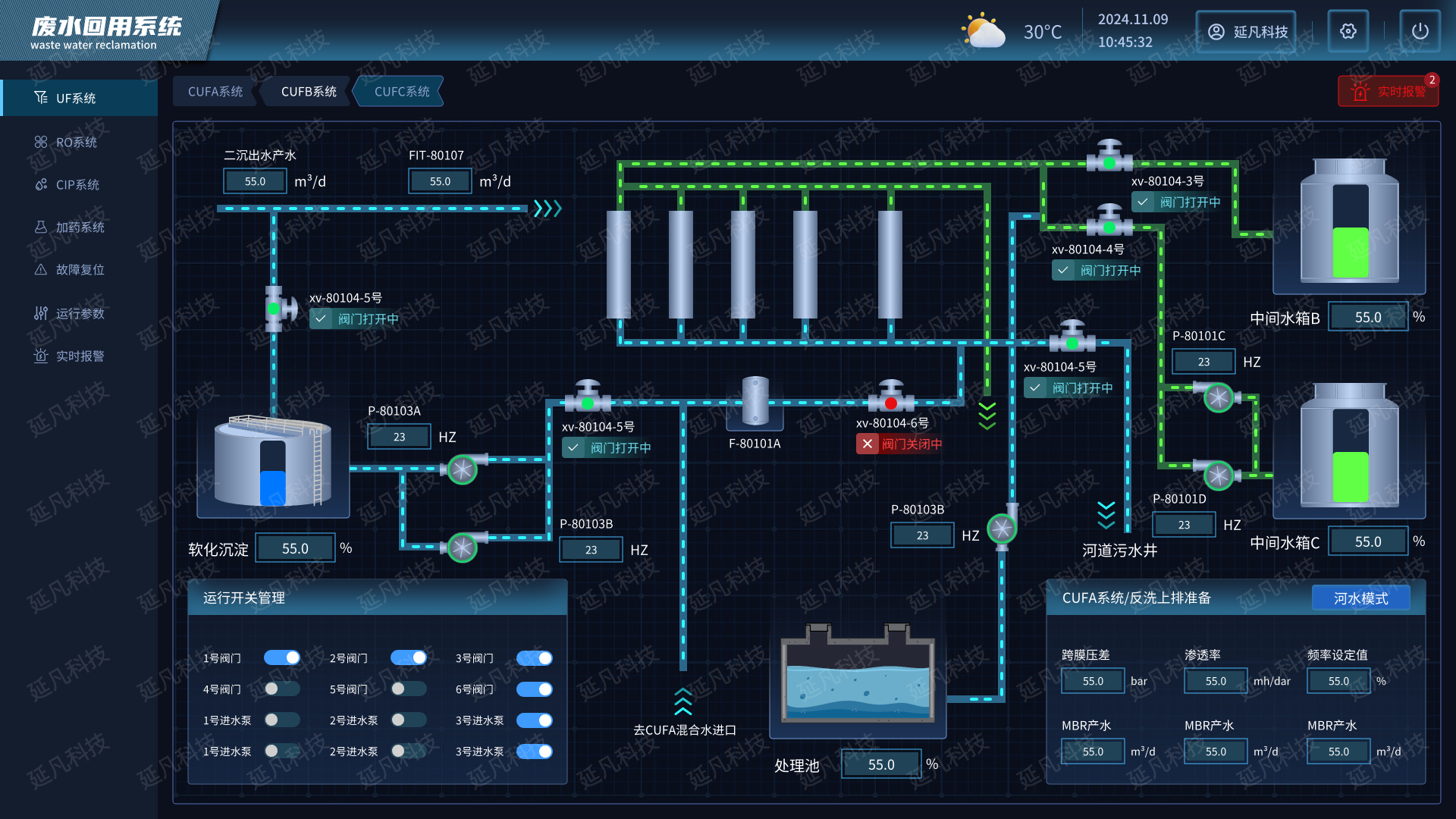1456x819 pixels.
Task: Open the 河水模式 mode selector
Action: click(x=1360, y=598)
